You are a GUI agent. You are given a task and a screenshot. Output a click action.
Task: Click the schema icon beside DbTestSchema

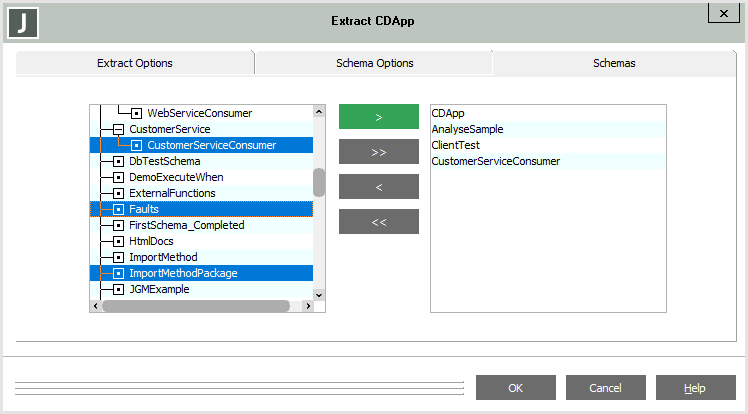(x=118, y=161)
